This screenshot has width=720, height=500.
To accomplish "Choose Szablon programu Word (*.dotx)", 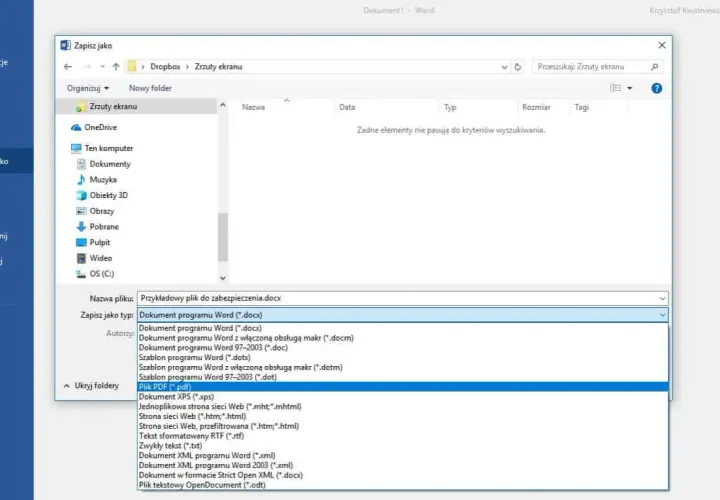I will [x=403, y=357].
